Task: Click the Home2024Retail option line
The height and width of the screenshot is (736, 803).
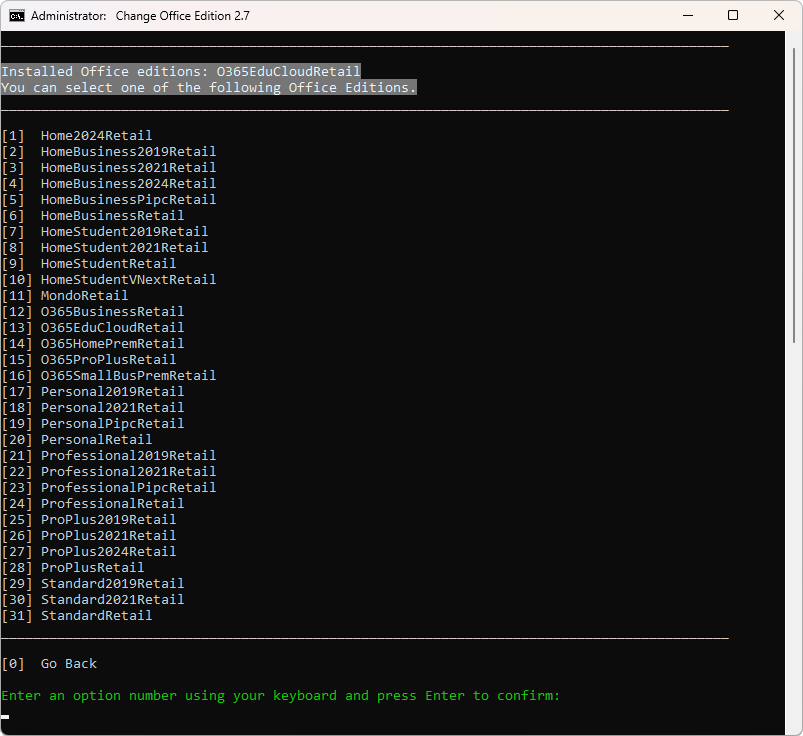Action: 96,136
